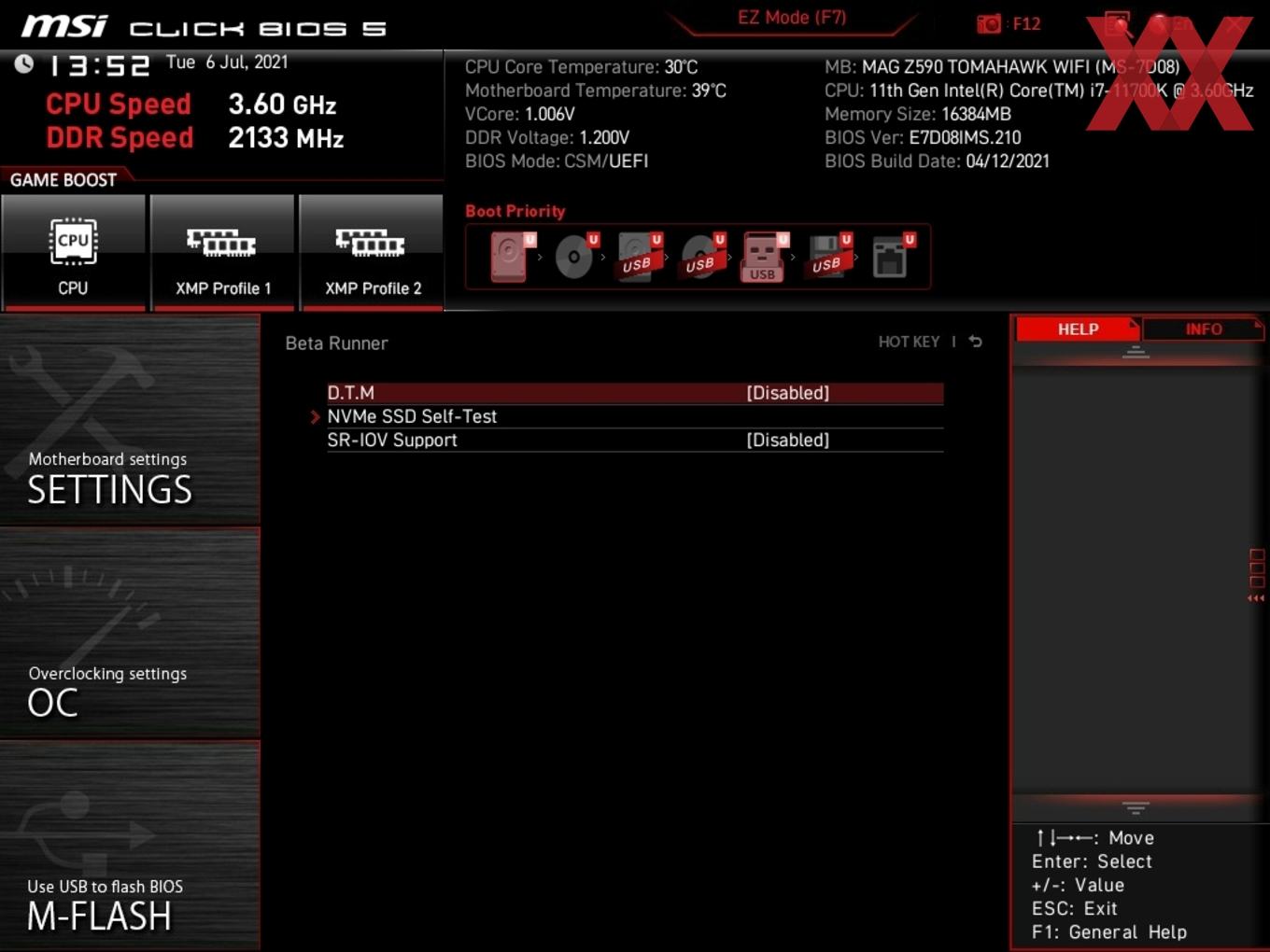Open Overclocking settings OC menu
1270x952 pixels.
point(130,633)
